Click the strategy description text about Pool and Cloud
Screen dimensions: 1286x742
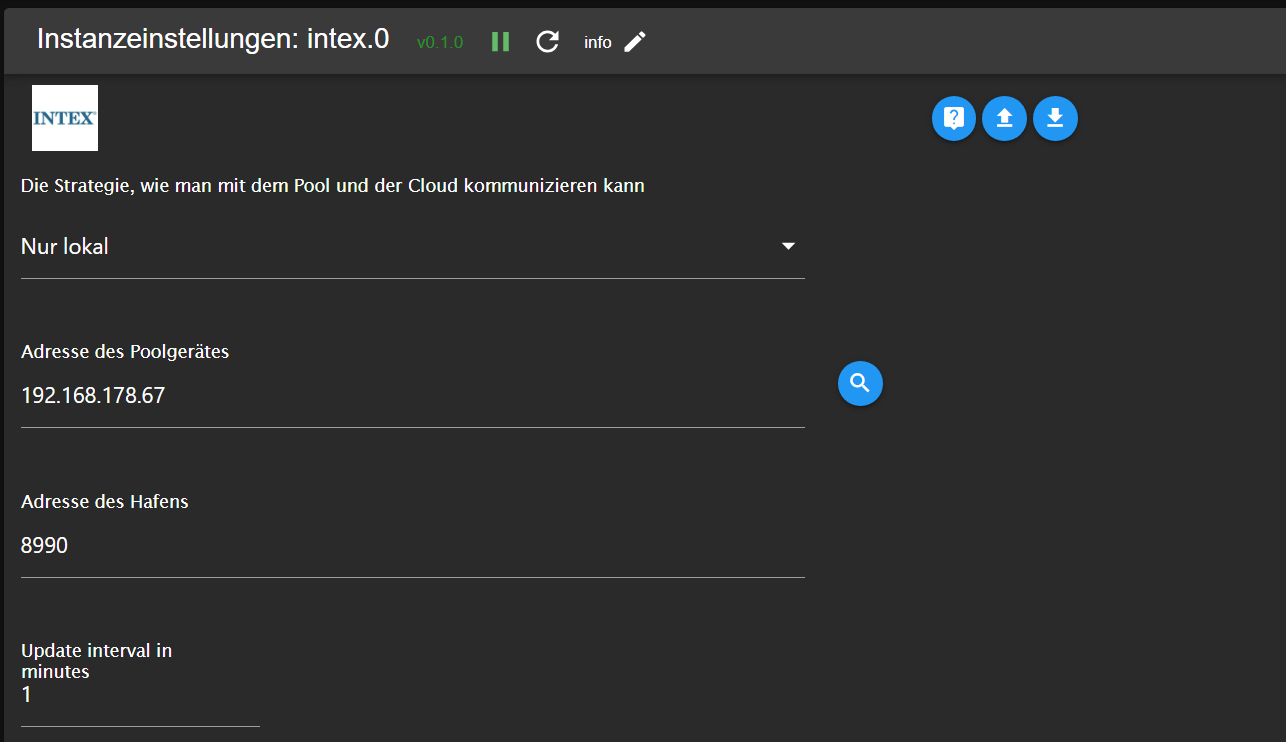333,186
